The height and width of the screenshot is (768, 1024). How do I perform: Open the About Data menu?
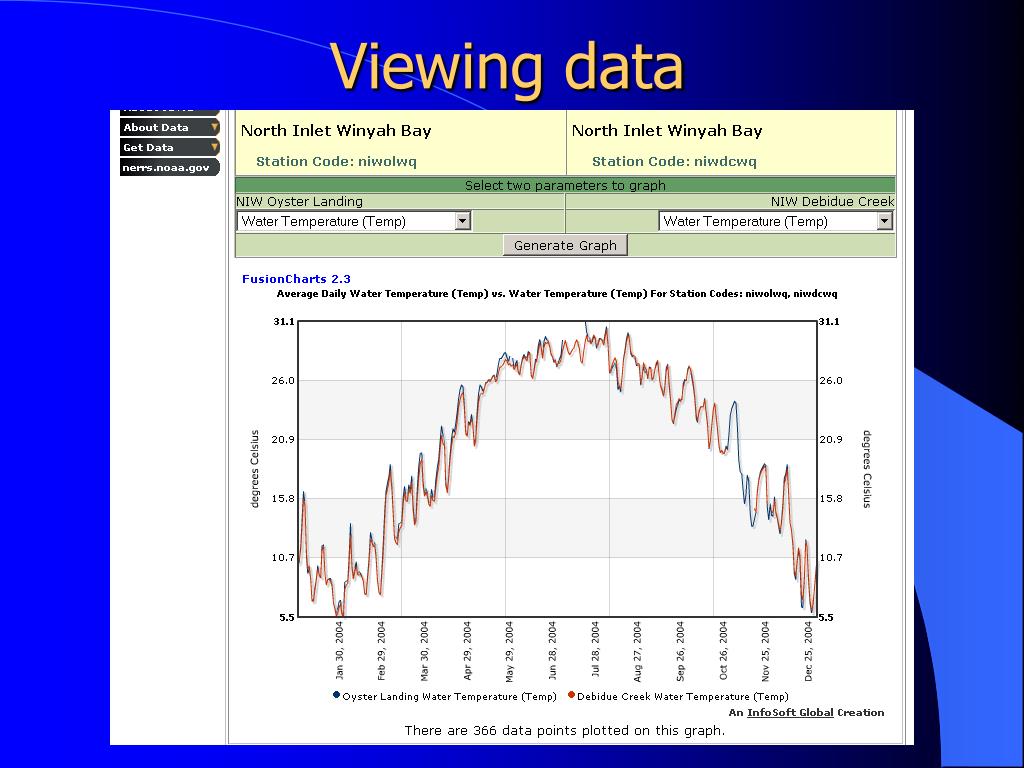pos(169,127)
